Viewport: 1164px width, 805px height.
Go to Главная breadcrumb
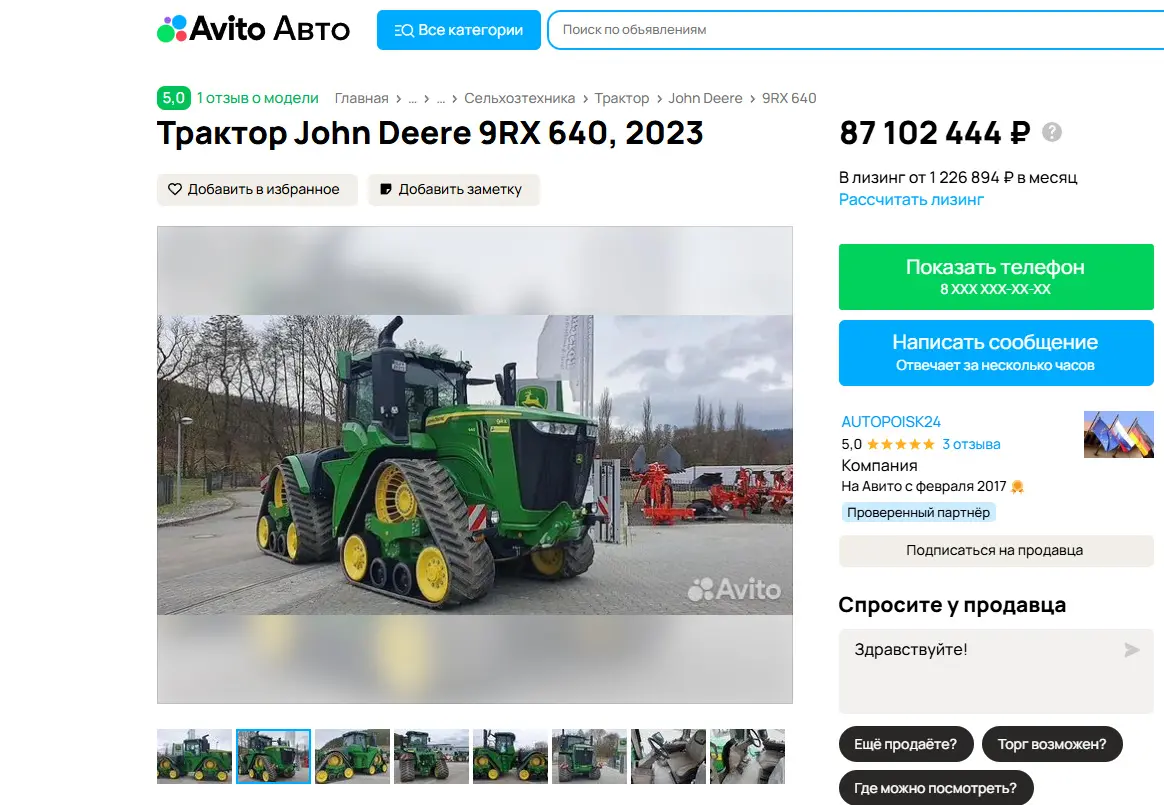coord(362,98)
